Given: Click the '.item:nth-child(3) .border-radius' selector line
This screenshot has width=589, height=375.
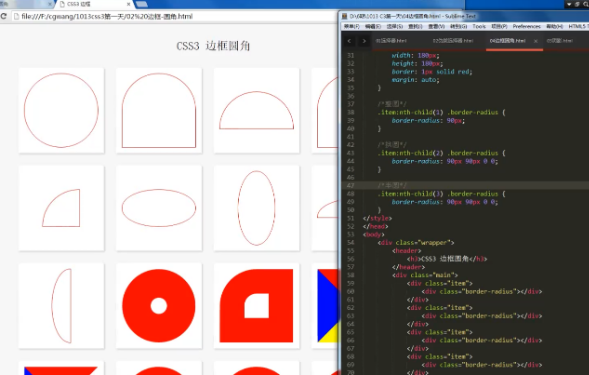Looking at the screenshot, I should click(x=441, y=194).
